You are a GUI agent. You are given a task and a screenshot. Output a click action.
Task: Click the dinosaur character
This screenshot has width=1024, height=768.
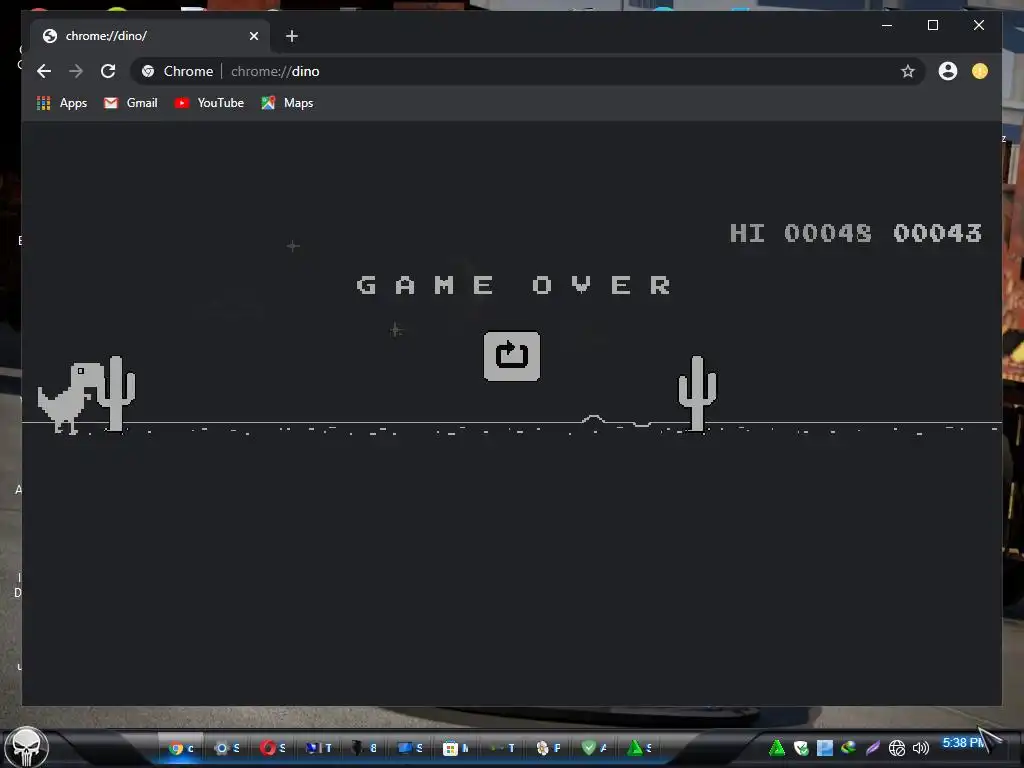point(70,398)
